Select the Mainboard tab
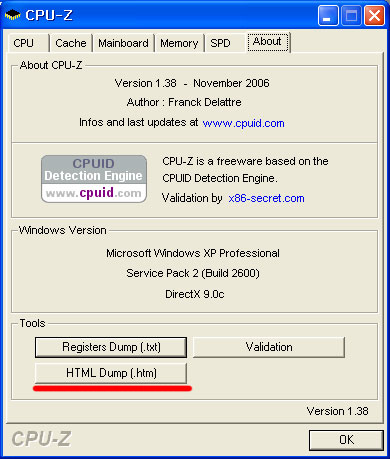 [x=123, y=43]
